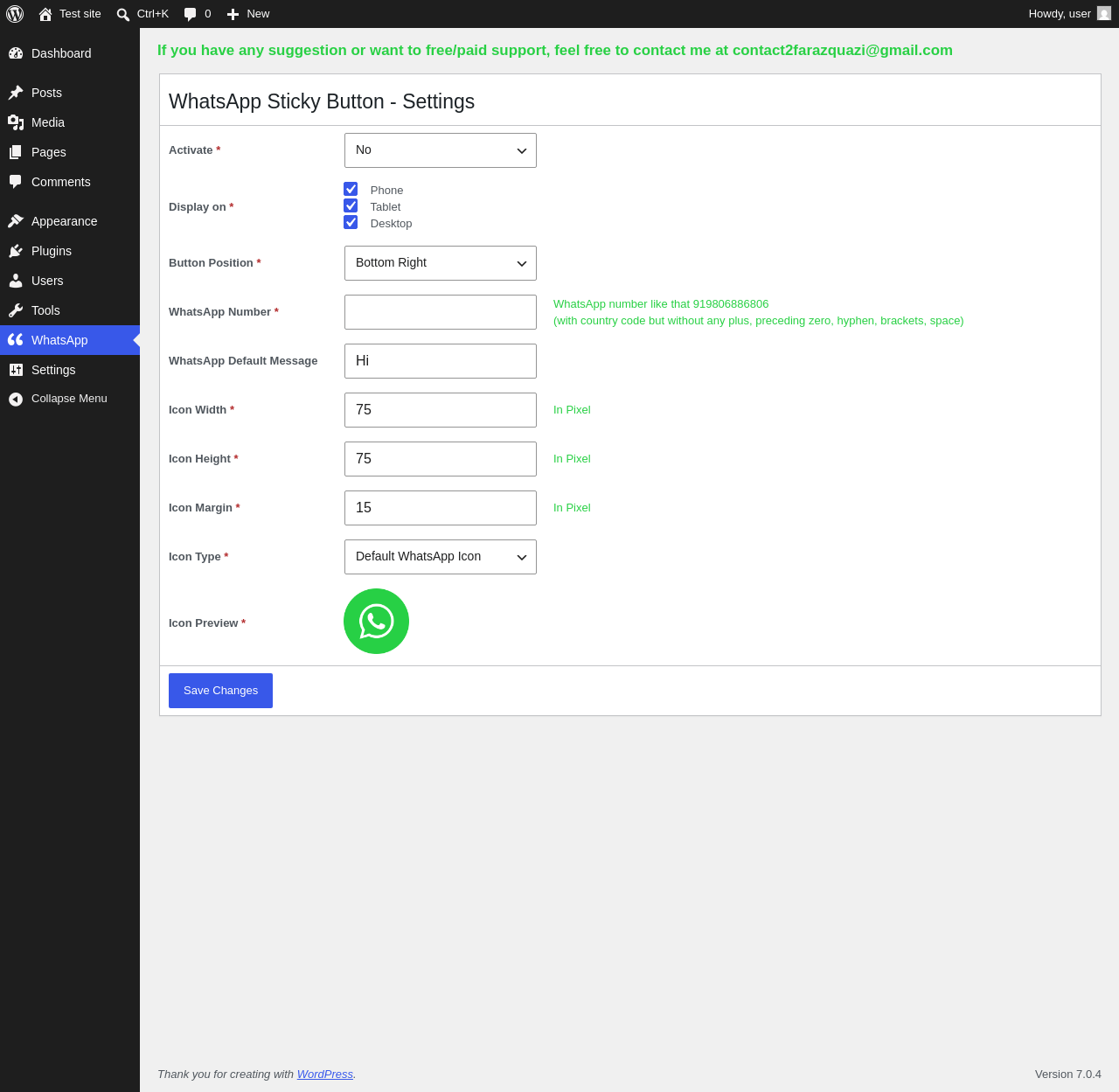Viewport: 1119px width, 1092px height.
Task: Click the Tablet checkbox label
Action: point(386,207)
